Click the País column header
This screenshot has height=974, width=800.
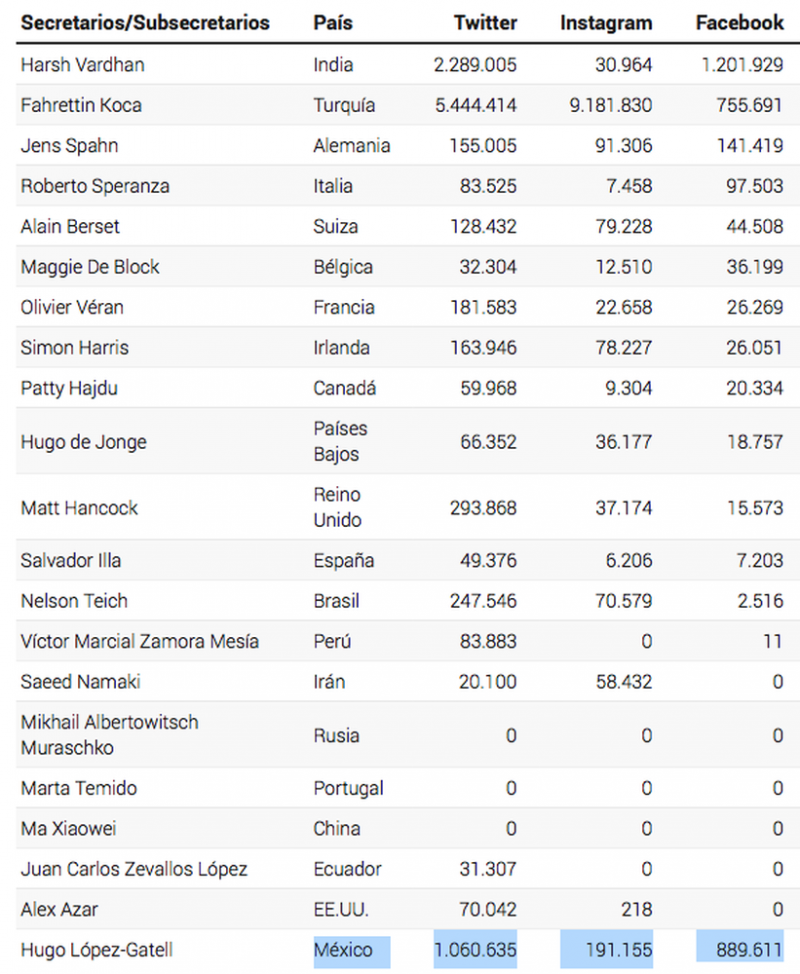[x=333, y=22]
